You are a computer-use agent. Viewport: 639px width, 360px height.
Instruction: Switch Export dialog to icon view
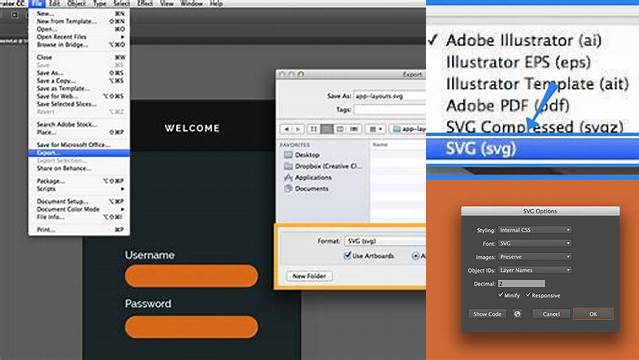(313, 129)
